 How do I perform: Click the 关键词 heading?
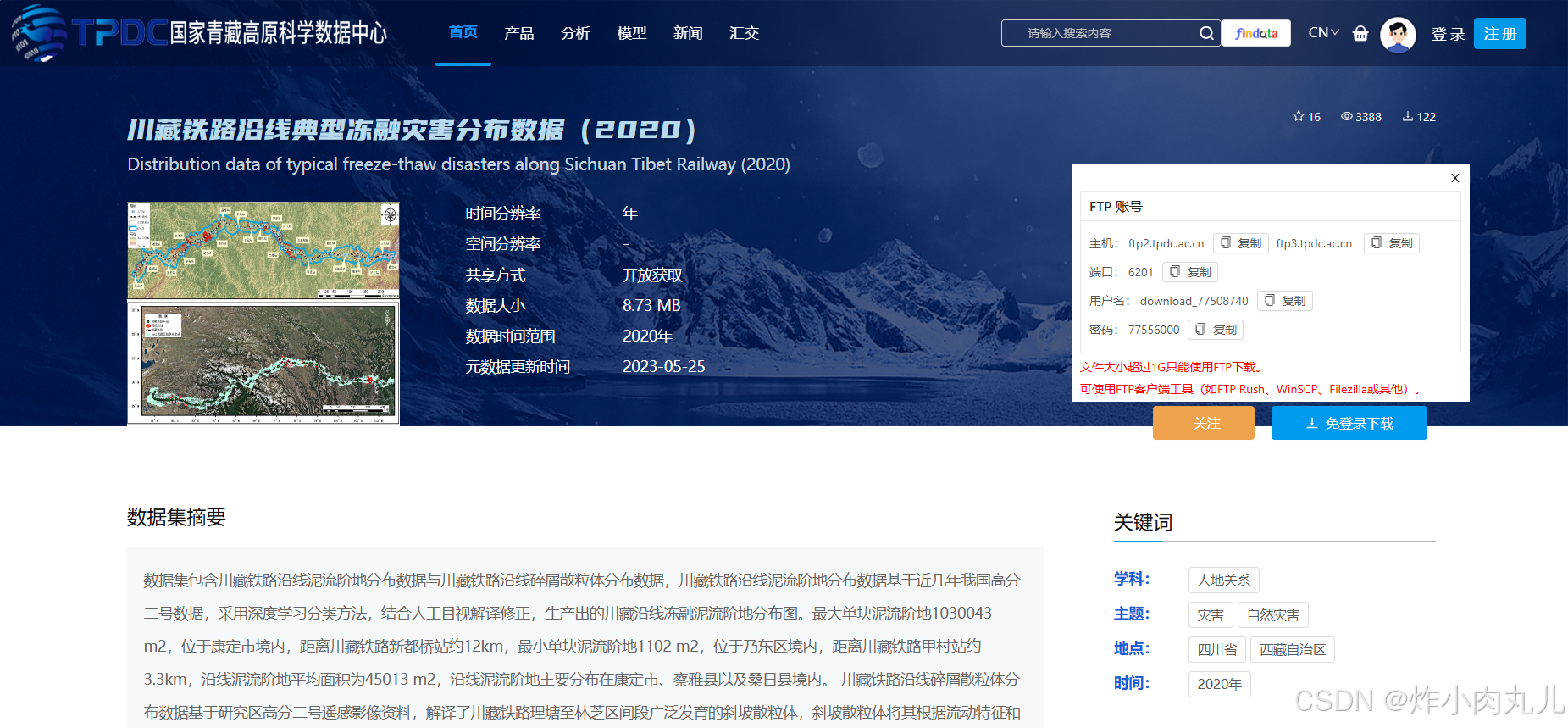[x=1143, y=522]
